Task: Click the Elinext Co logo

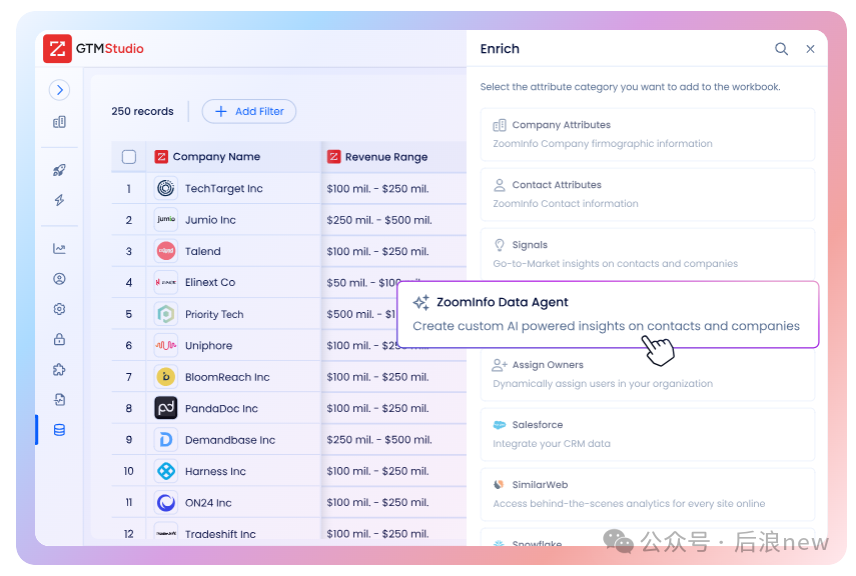Action: (x=166, y=282)
